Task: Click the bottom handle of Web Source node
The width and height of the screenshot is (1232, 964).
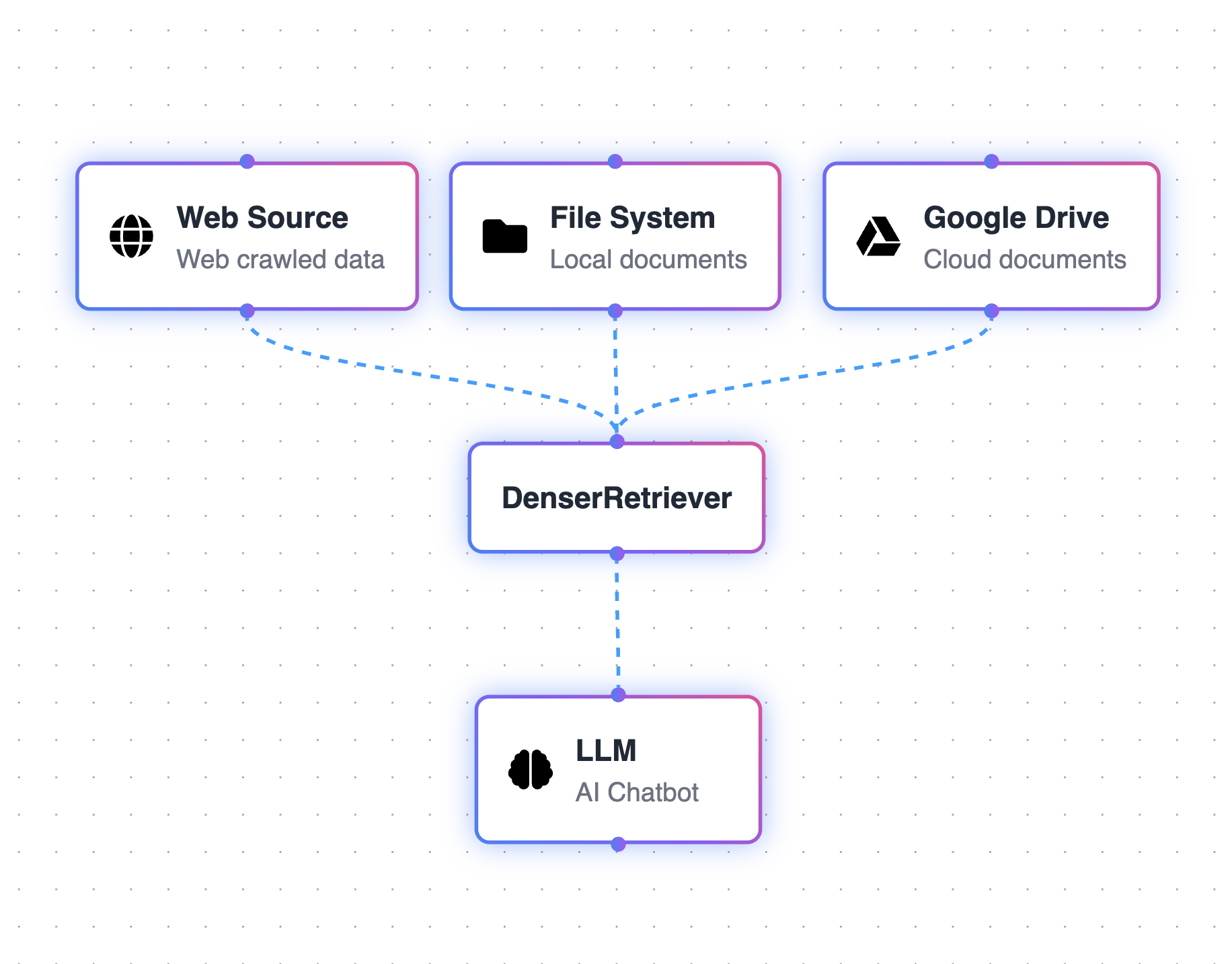Action: pos(247,311)
